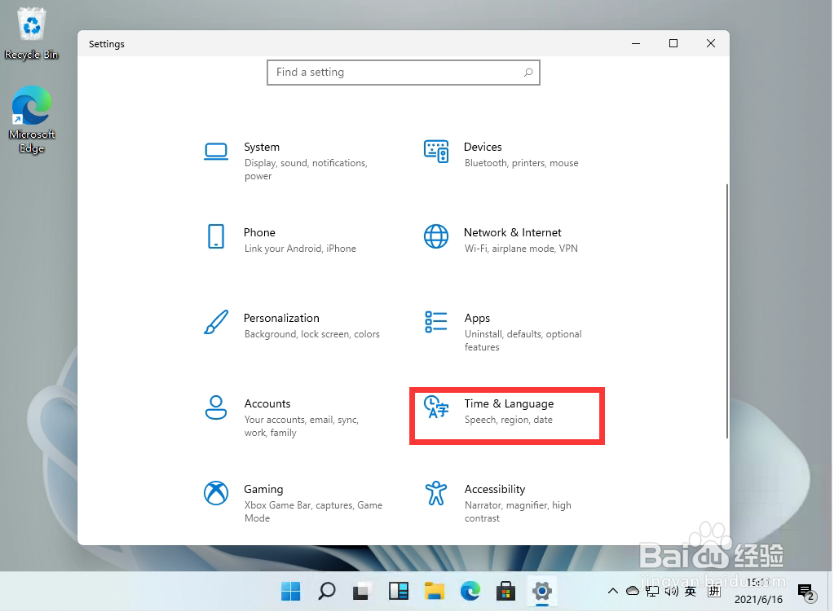This screenshot has height=611, width=833.
Task: Open the Network & Internet globe icon
Action: tap(436, 236)
